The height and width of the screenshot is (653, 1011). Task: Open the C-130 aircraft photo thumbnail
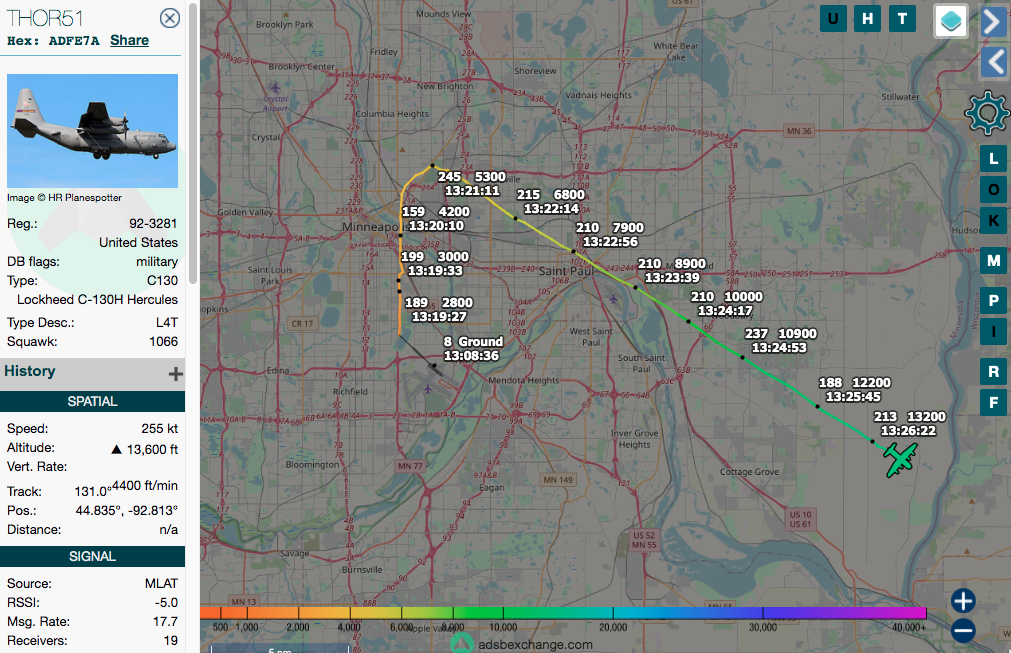pyautogui.click(x=92, y=131)
